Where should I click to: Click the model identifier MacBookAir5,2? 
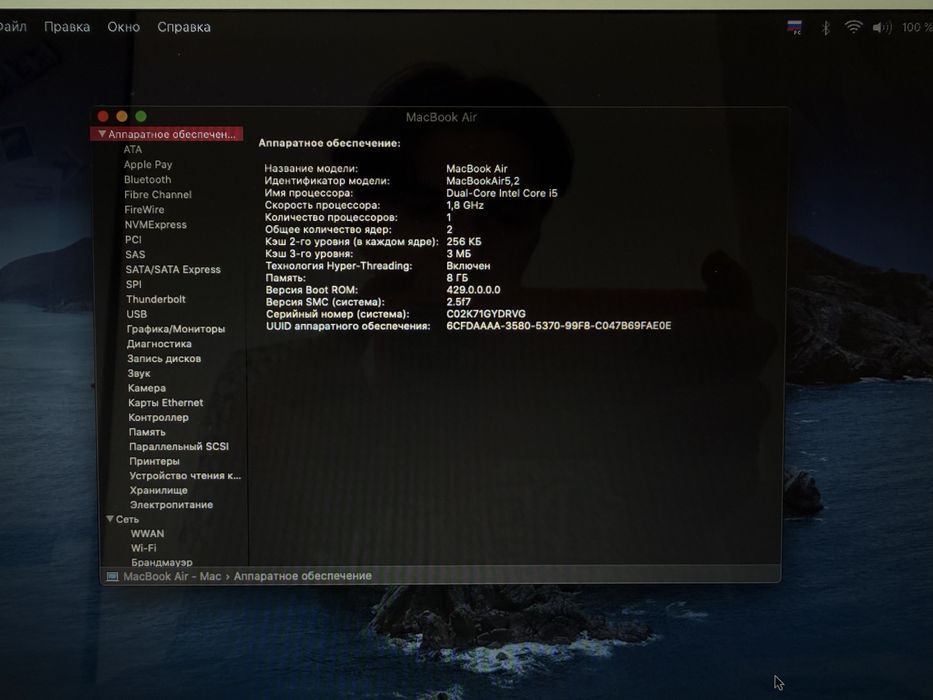[x=483, y=181]
